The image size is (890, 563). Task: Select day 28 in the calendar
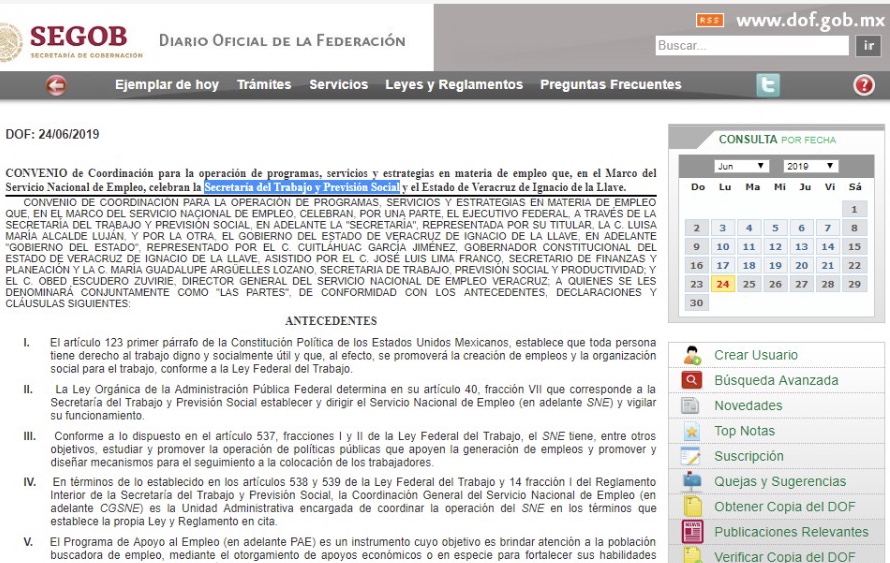(828, 284)
